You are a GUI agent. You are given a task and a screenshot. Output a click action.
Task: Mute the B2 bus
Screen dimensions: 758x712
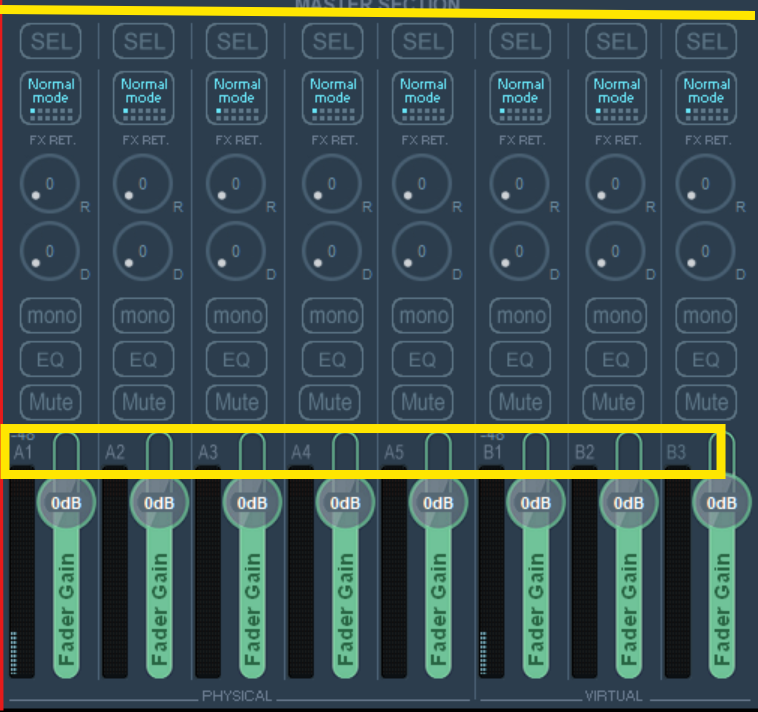[x=615, y=402]
